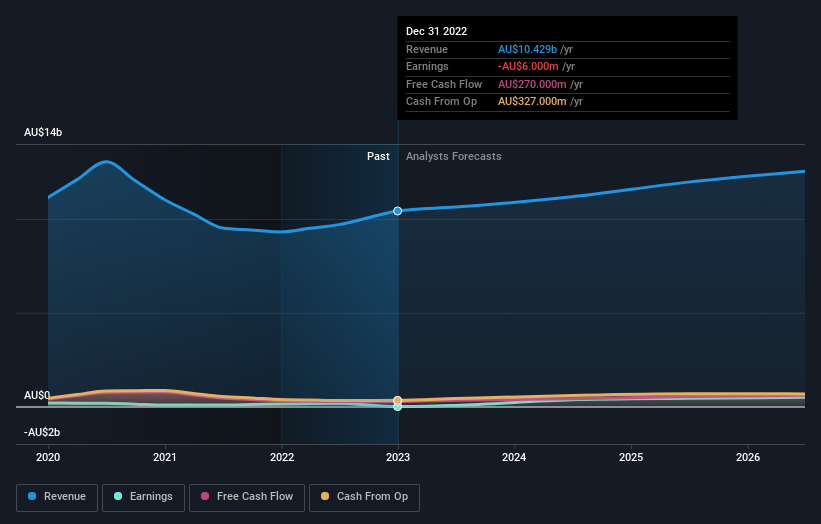Click the 'Past' label on chart
The height and width of the screenshot is (524, 821).
tap(378, 156)
